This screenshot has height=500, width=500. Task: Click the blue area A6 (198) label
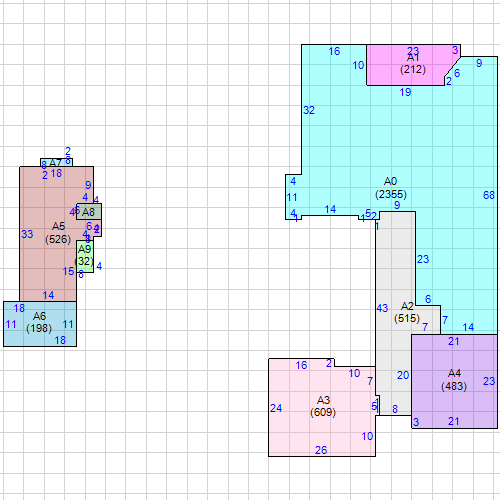point(39,322)
